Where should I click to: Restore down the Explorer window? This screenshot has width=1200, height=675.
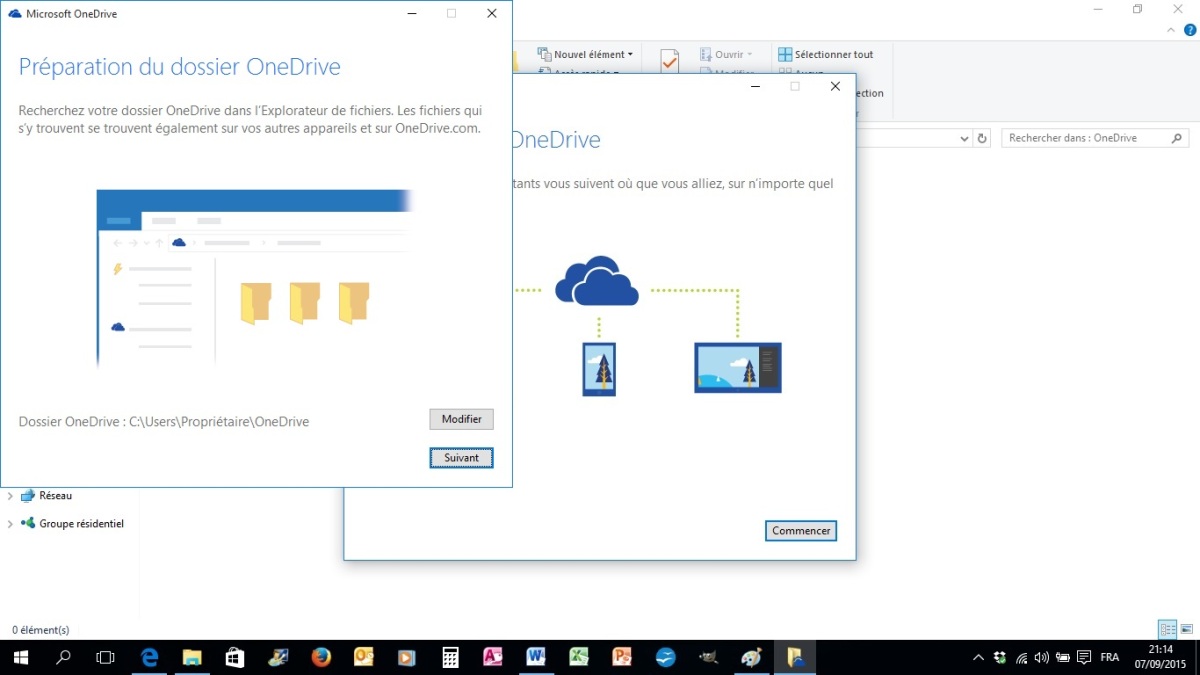point(1137,10)
